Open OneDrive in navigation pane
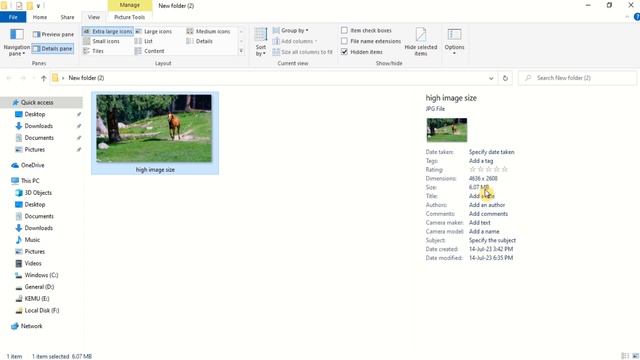This screenshot has height=360, width=640. (32, 165)
